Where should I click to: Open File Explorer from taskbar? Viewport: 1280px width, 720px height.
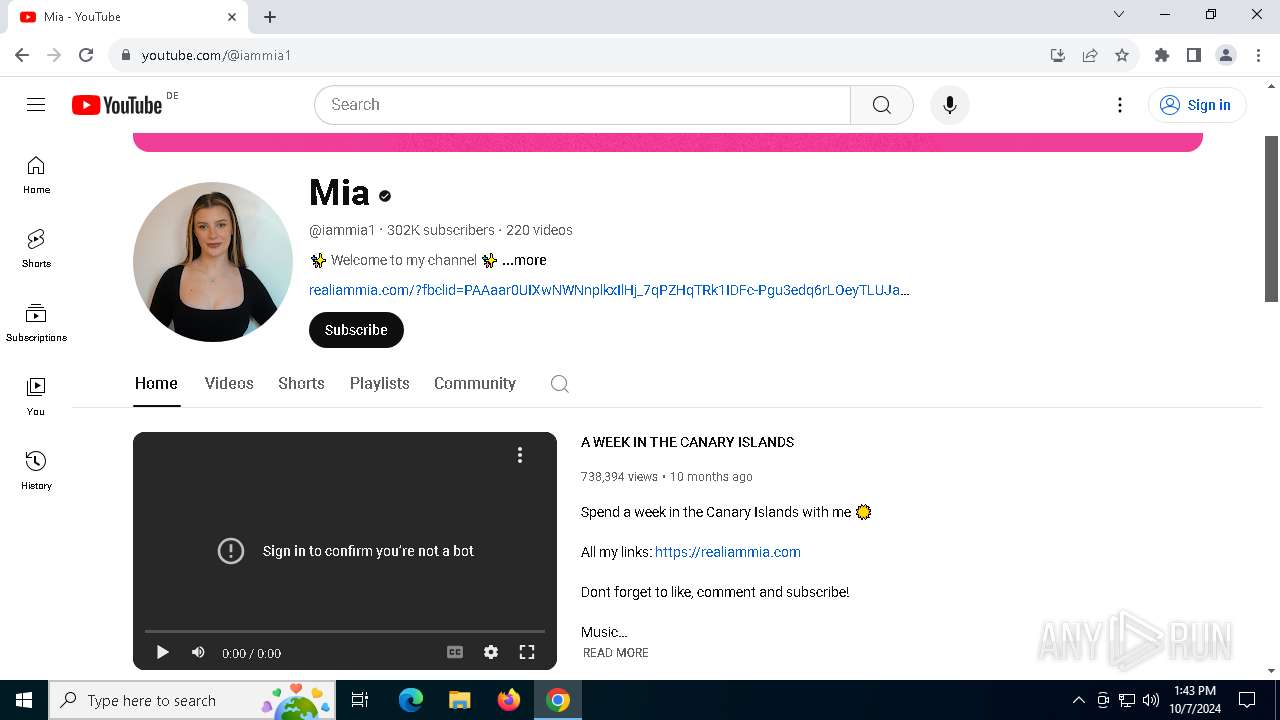coord(460,700)
